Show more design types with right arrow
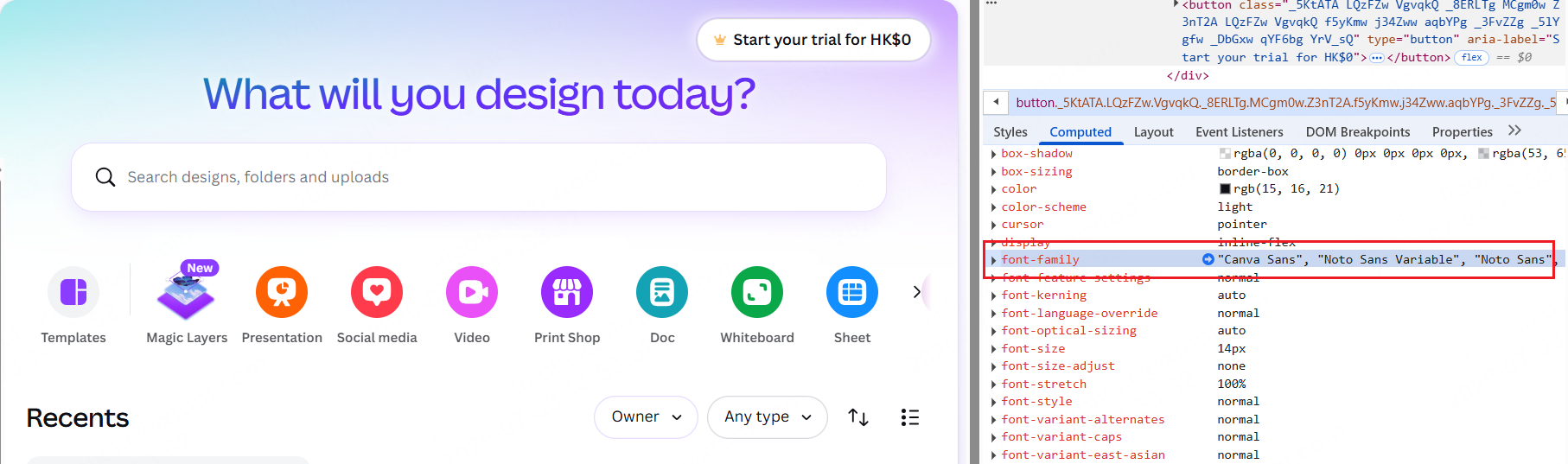This screenshot has width=1568, height=464. (916, 292)
